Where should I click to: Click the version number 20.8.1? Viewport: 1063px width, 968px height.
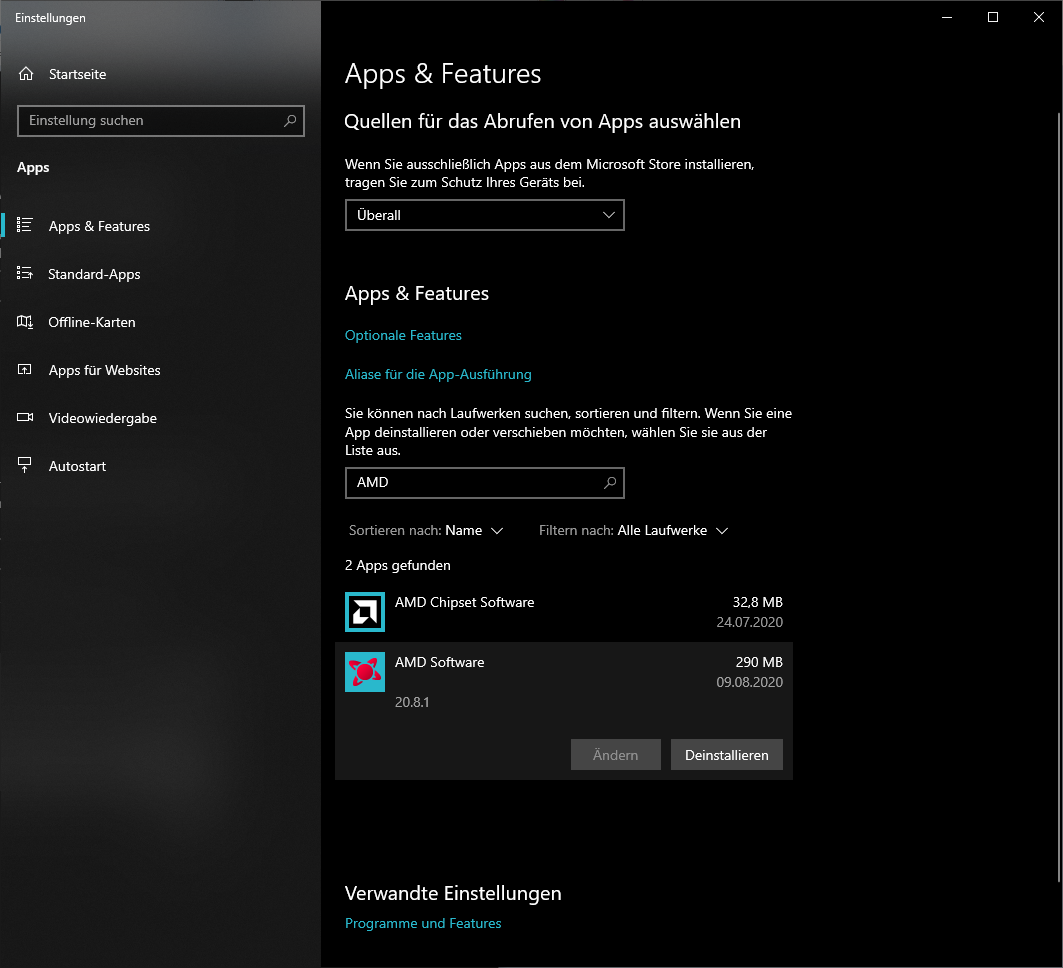pyautogui.click(x=412, y=702)
